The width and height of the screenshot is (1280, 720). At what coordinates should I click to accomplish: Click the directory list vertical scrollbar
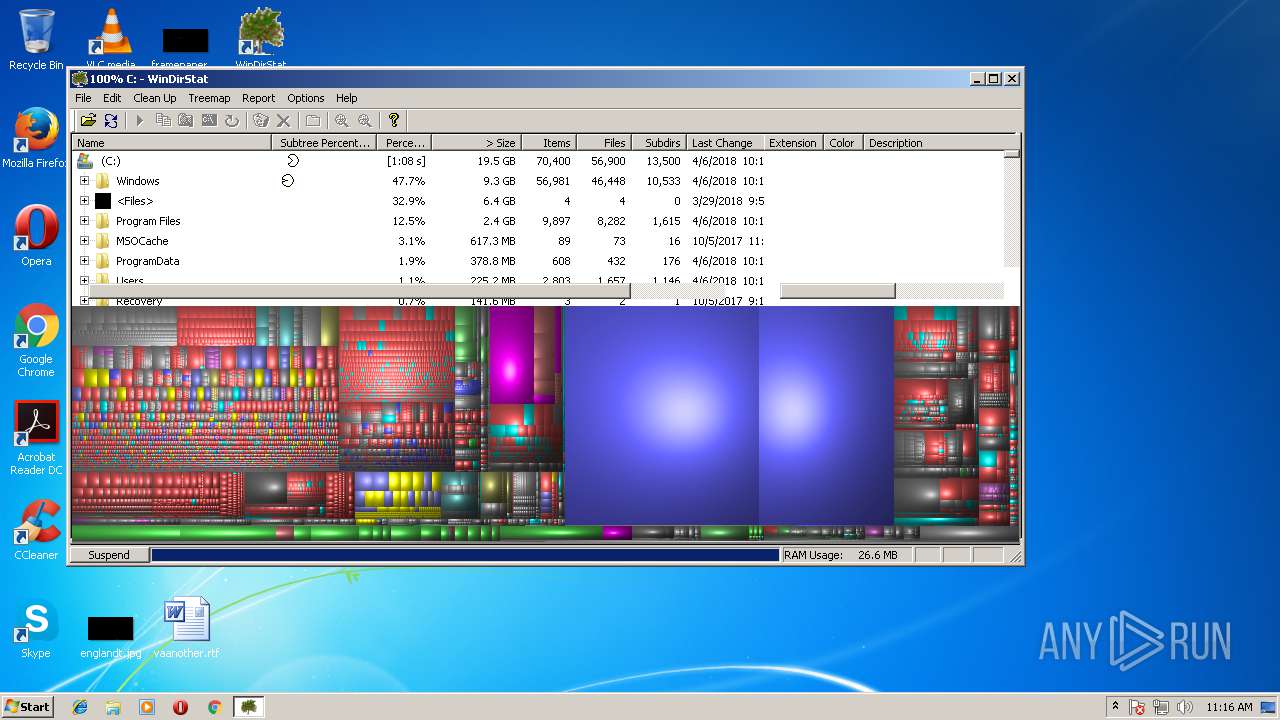coord(1012,210)
